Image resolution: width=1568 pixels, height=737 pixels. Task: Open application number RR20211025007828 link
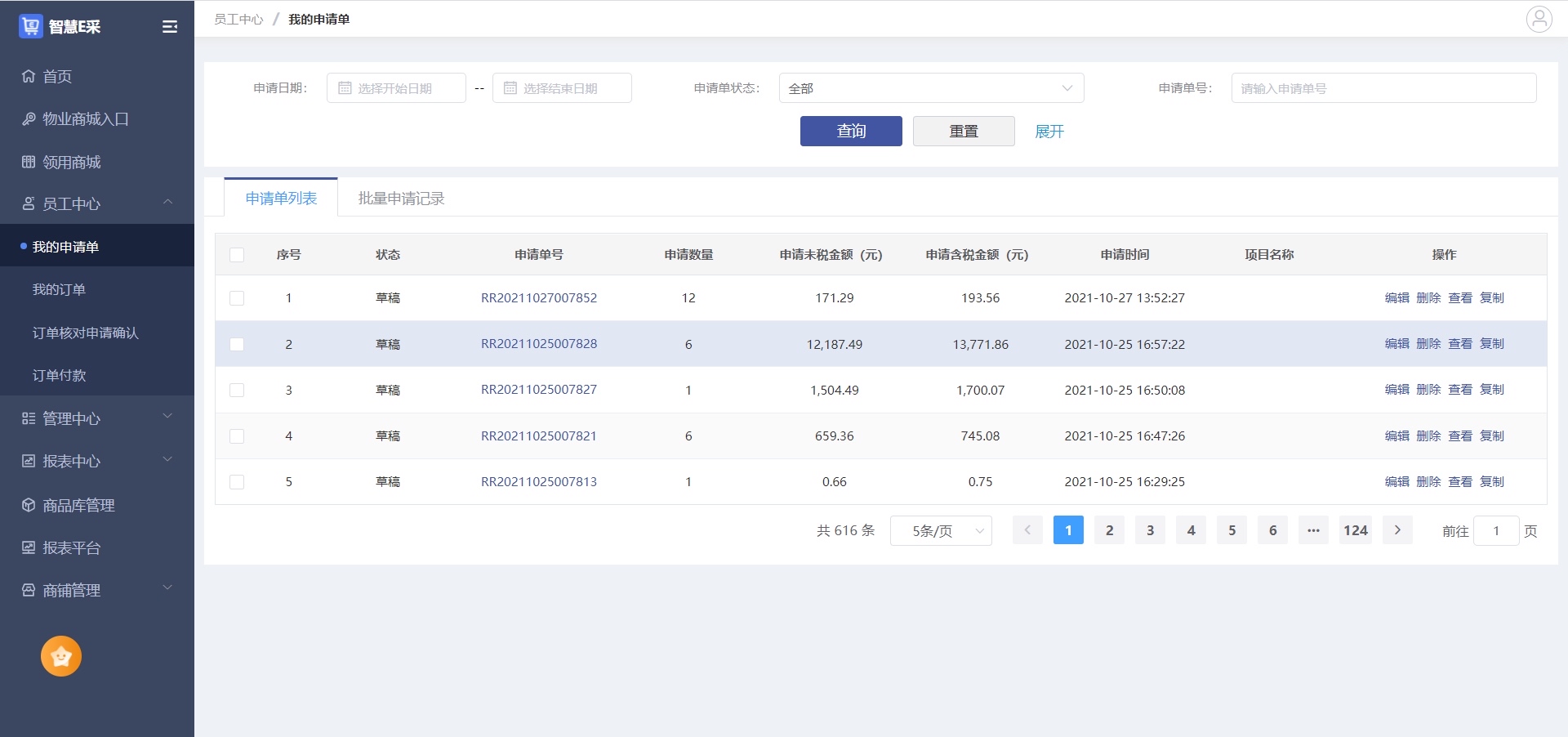(539, 344)
